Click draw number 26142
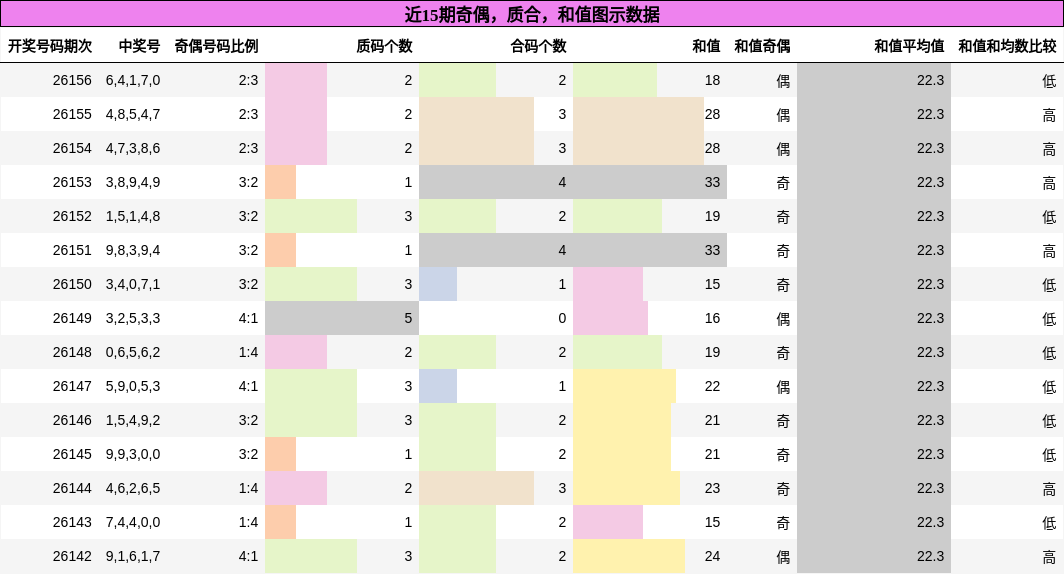1064x574 pixels. 72,556
